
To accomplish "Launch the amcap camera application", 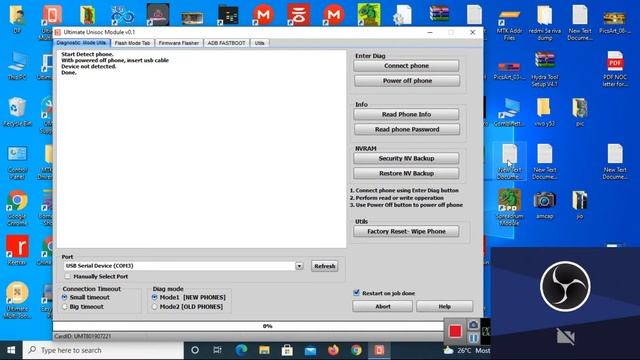I will [544, 205].
